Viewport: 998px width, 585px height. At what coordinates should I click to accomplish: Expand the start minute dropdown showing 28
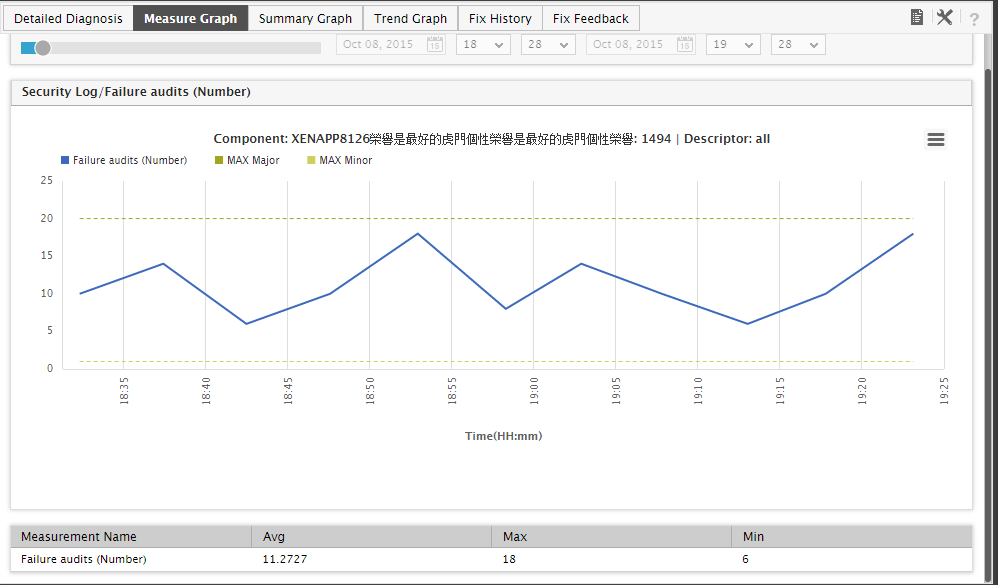[548, 45]
